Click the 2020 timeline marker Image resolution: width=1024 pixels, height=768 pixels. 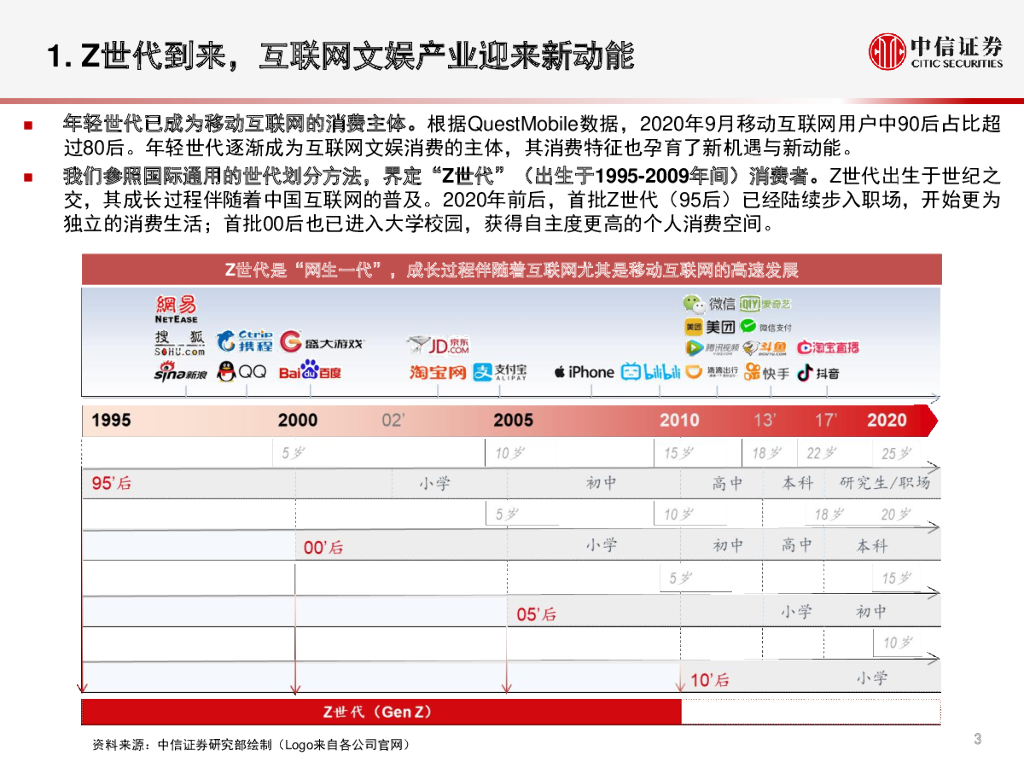887,420
